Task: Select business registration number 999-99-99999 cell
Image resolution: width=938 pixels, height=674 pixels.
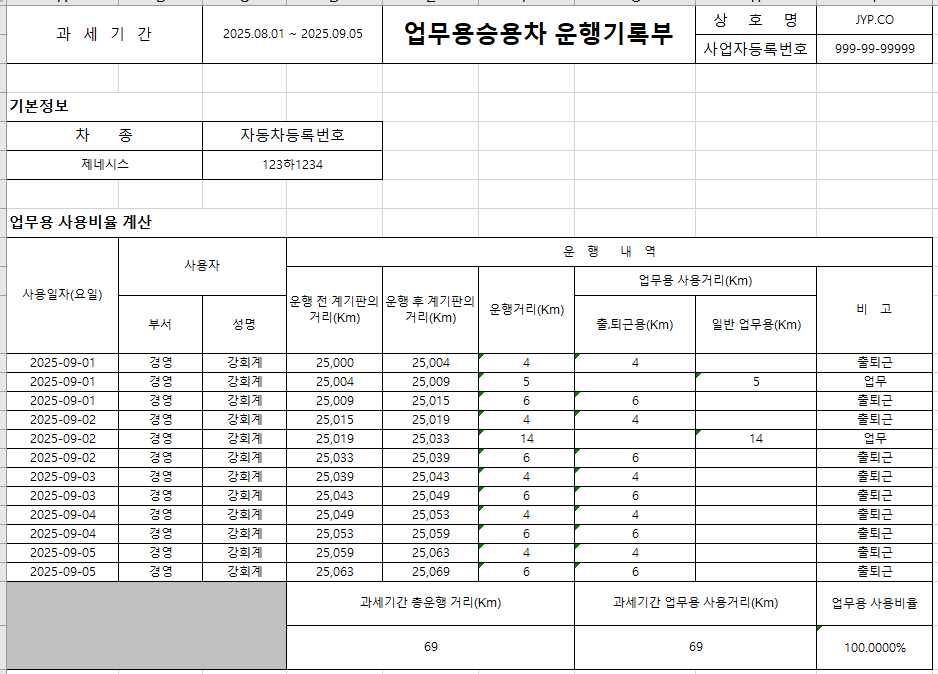Action: (x=874, y=49)
